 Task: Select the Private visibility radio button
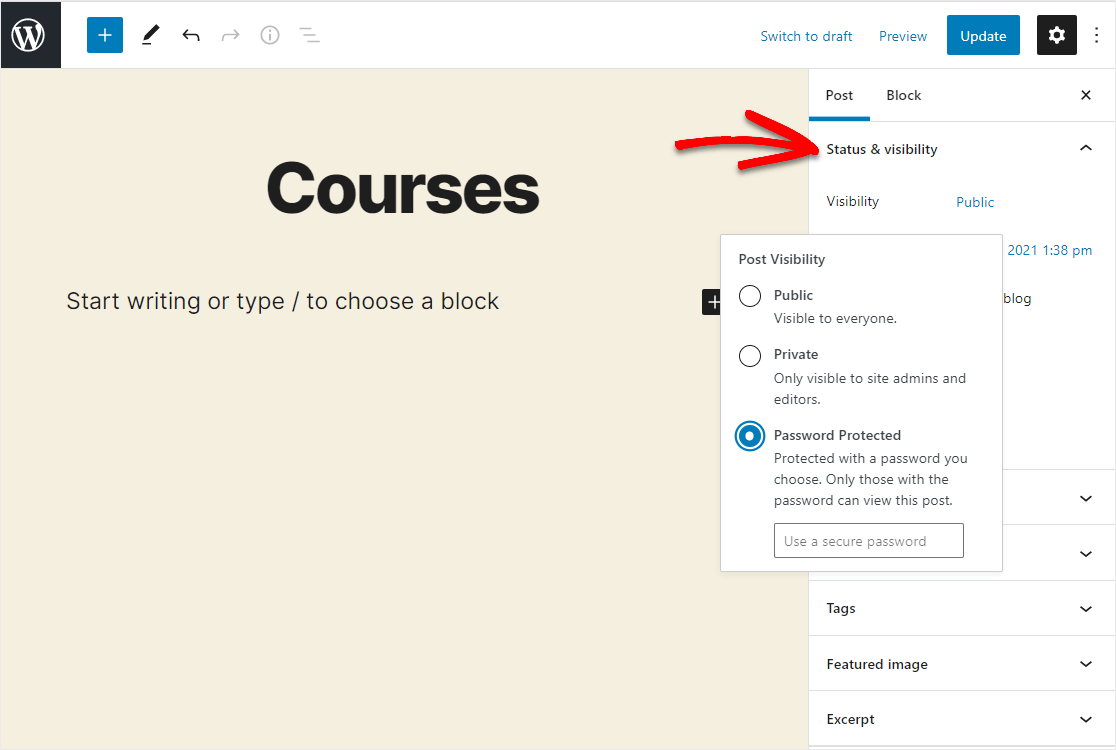coord(749,355)
